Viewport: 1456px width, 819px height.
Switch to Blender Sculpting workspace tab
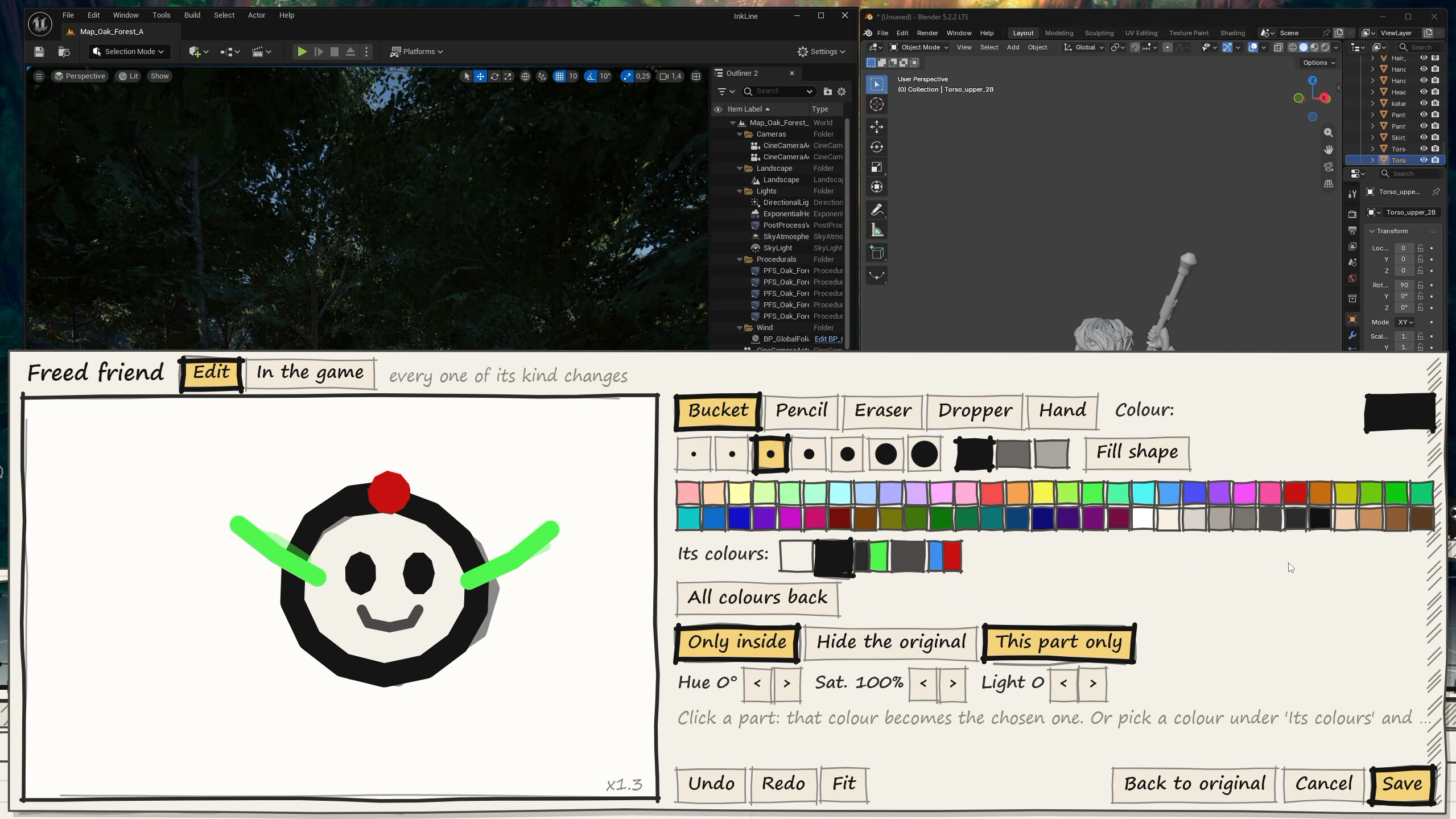pyautogui.click(x=1099, y=33)
